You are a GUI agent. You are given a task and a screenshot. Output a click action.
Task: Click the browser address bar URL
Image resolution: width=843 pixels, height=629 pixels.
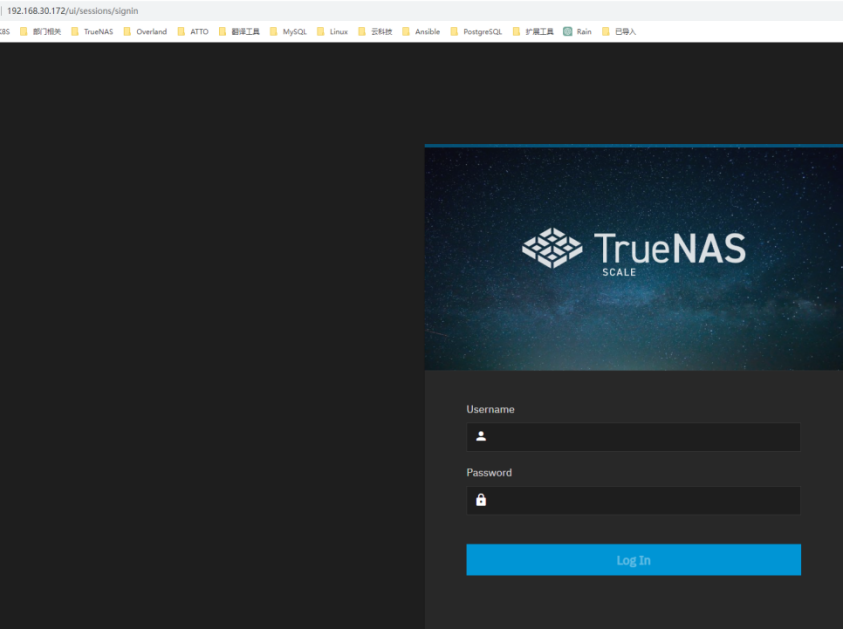click(73, 11)
